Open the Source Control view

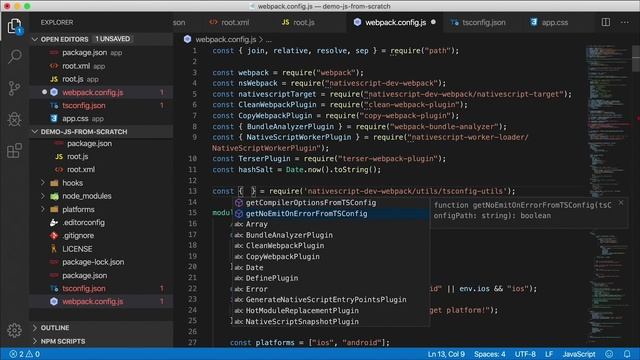pos(15,88)
